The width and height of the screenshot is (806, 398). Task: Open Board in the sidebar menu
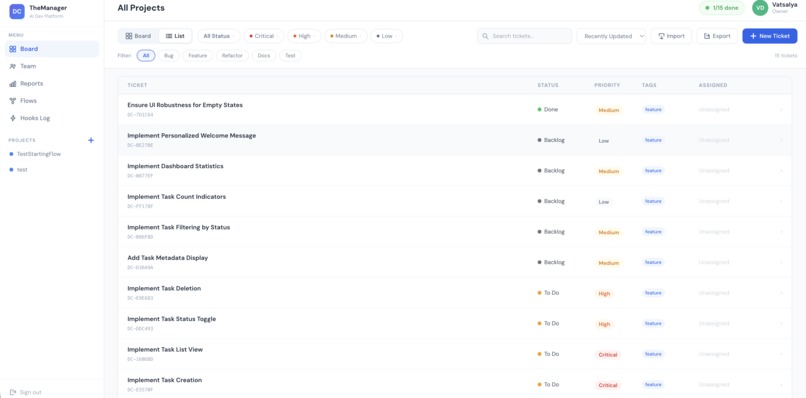pos(52,49)
